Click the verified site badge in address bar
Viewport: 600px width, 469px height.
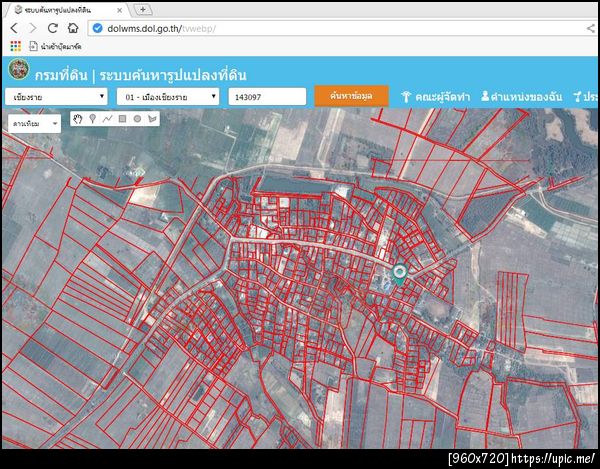point(98,28)
